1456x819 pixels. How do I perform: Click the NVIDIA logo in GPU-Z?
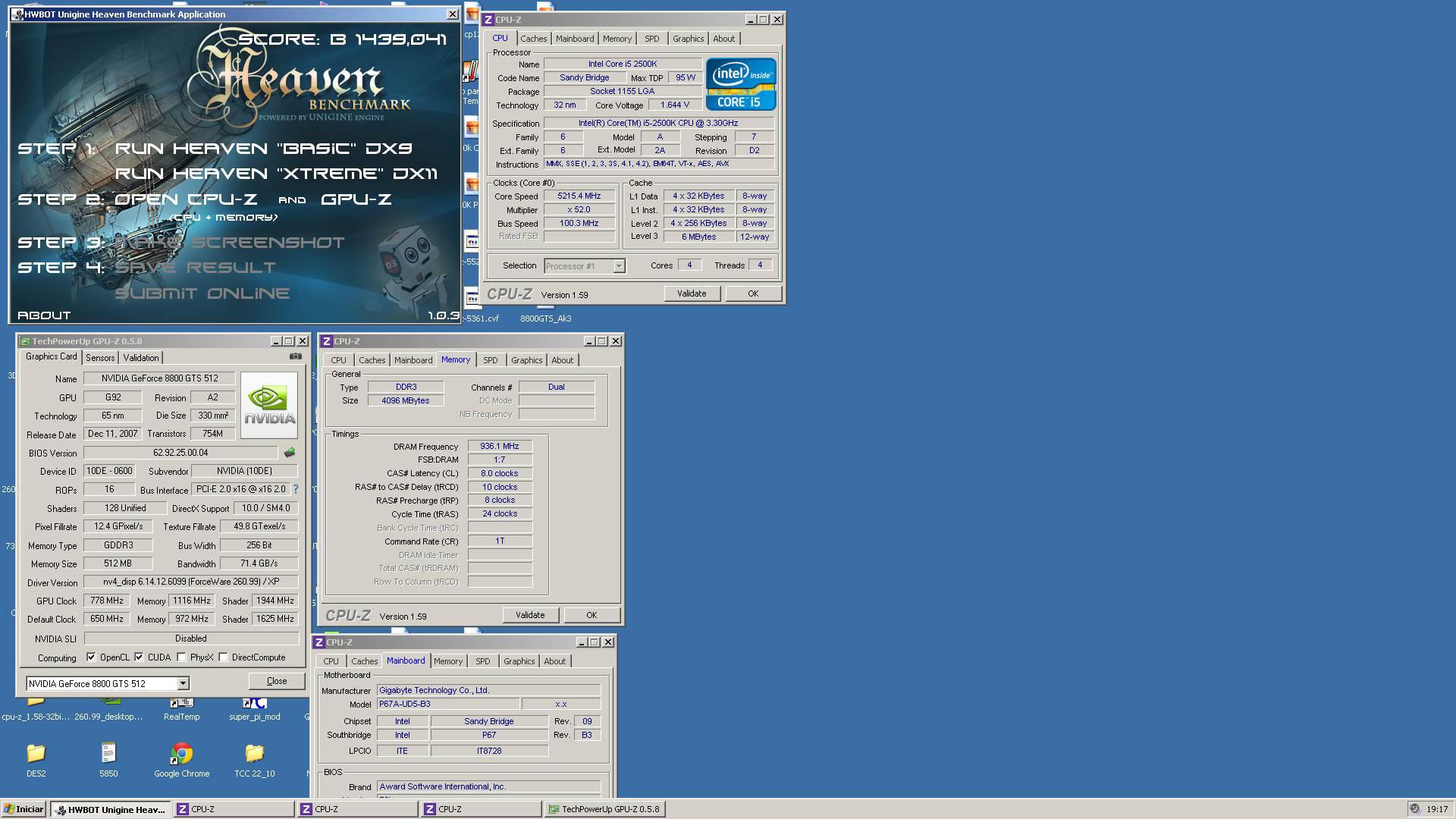(269, 405)
